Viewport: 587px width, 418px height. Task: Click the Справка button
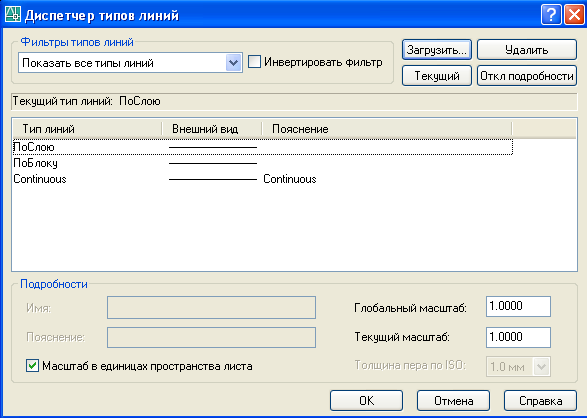pos(540,401)
